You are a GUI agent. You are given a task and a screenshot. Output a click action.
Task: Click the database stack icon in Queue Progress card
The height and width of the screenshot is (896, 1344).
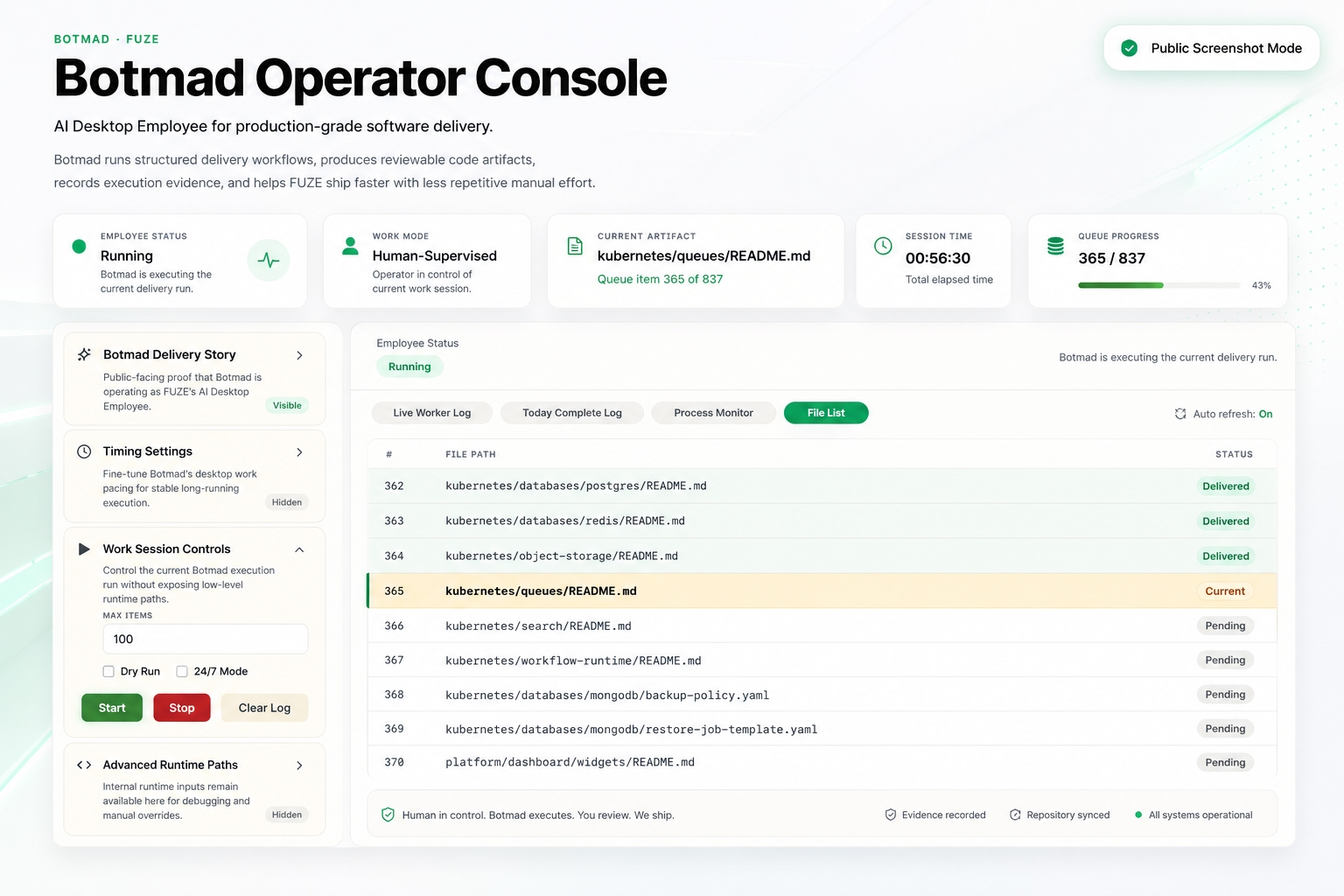pyautogui.click(x=1056, y=246)
